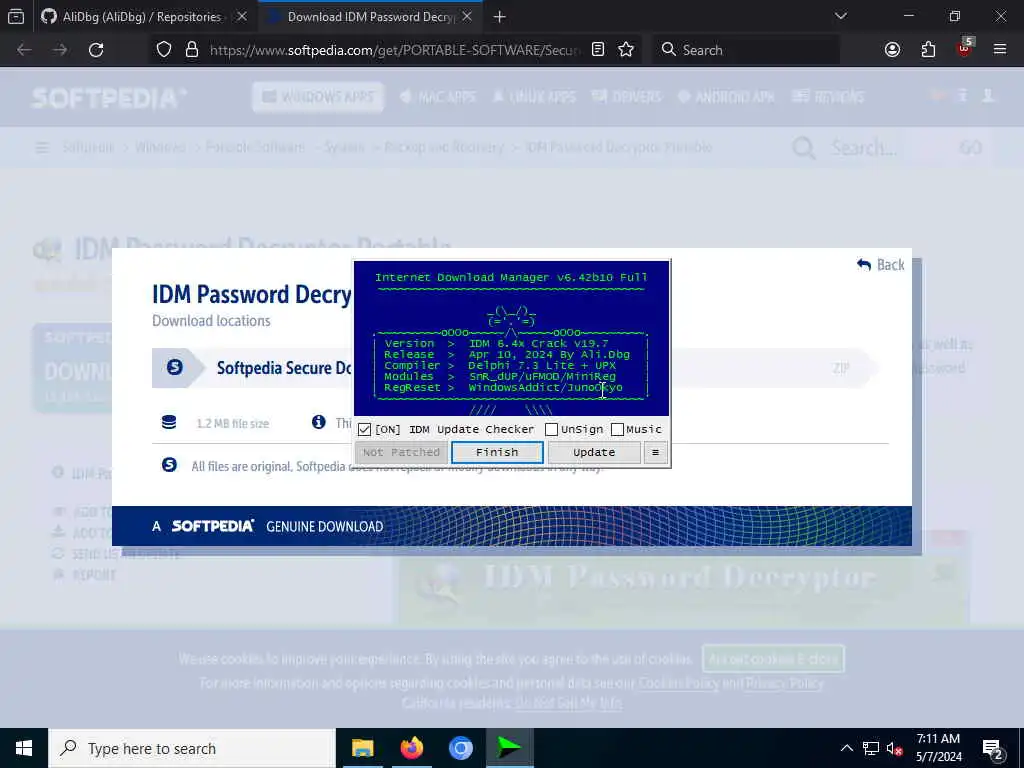Click the Not Patched status button
Image resolution: width=1024 pixels, height=768 pixels.
402,452
